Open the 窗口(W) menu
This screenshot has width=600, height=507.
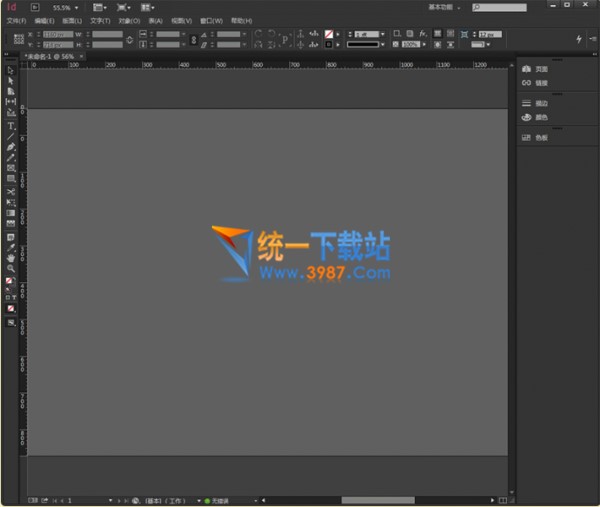point(211,21)
